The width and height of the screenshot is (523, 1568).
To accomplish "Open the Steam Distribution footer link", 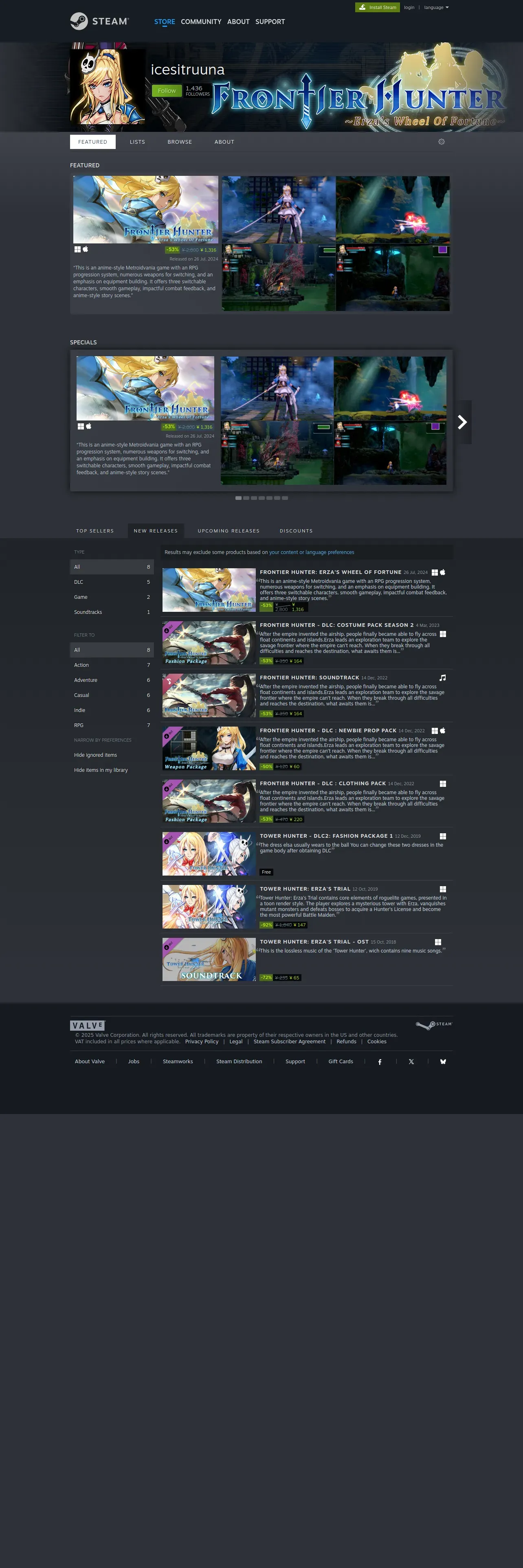I will (x=239, y=1062).
